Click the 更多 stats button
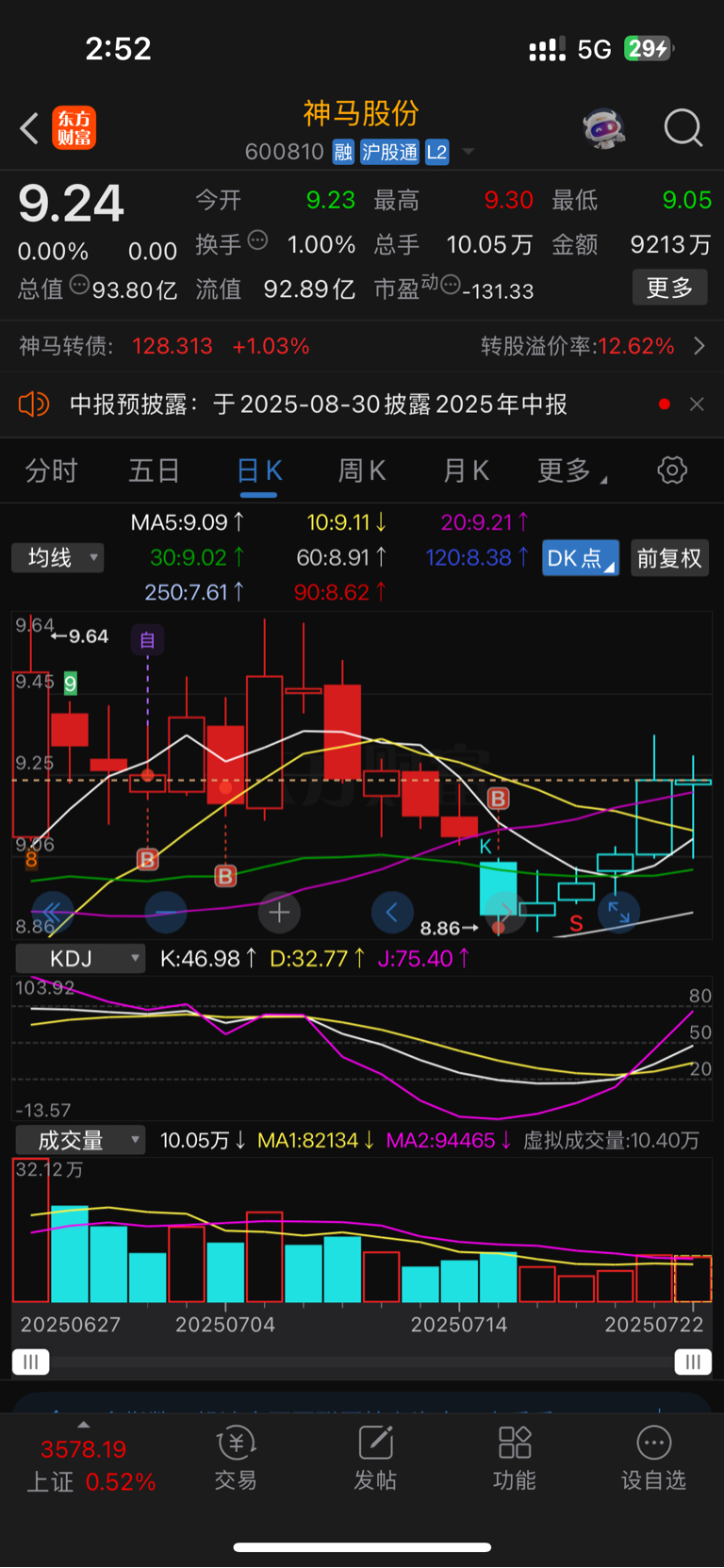The width and height of the screenshot is (724, 1568). click(669, 288)
